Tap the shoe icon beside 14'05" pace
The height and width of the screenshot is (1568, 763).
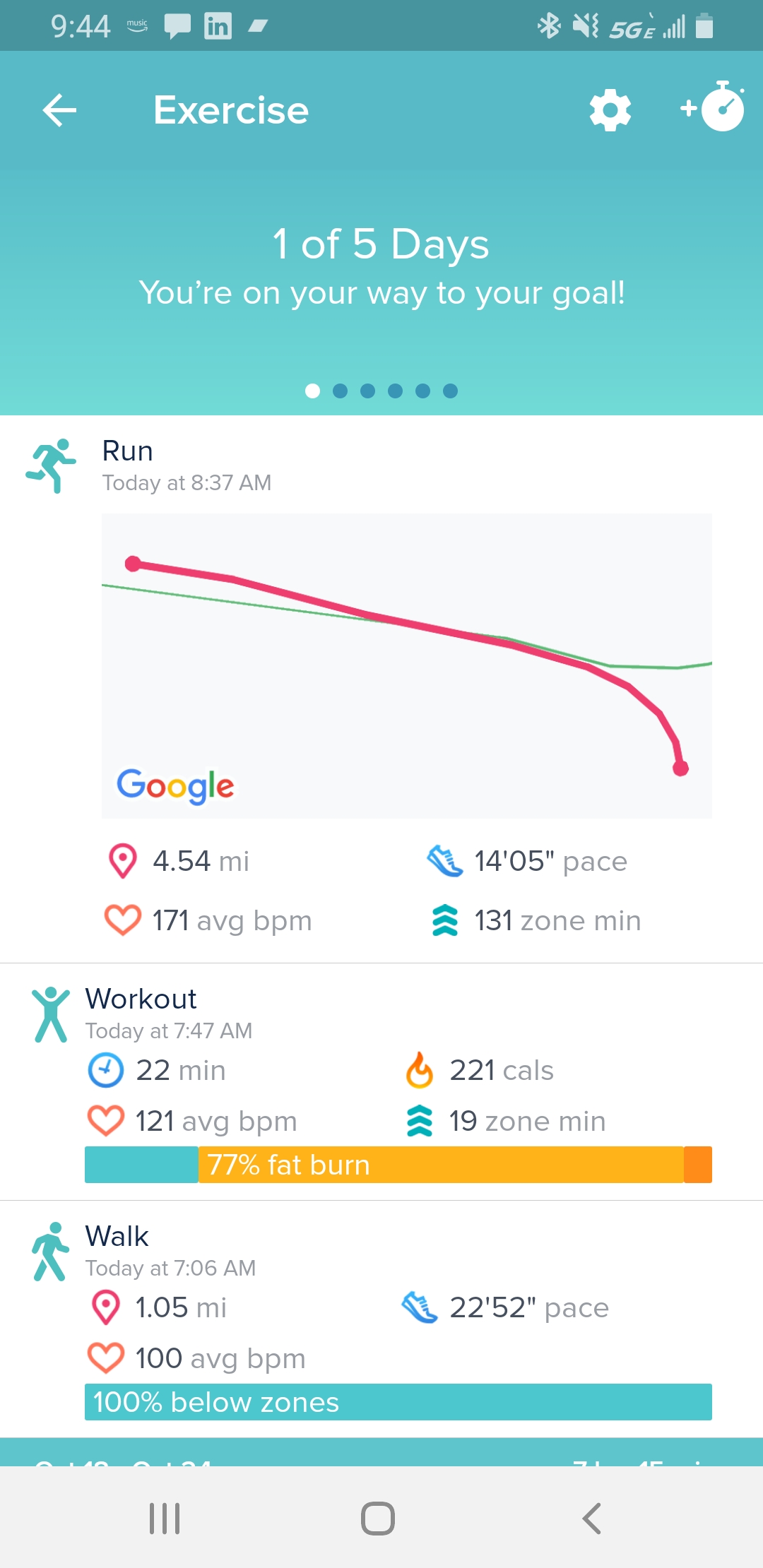tap(445, 861)
